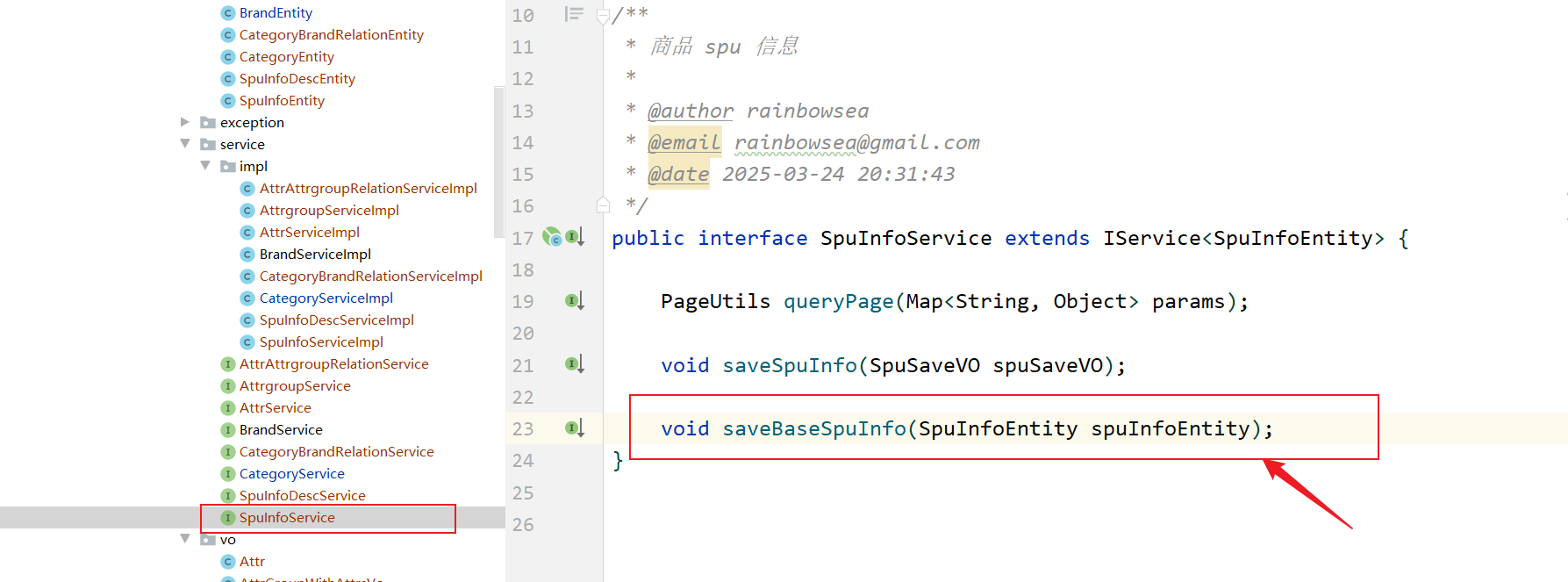The width and height of the screenshot is (1568, 582).
Task: Select AttrAttrgroupRelationServiceImpl file
Action: click(x=369, y=189)
